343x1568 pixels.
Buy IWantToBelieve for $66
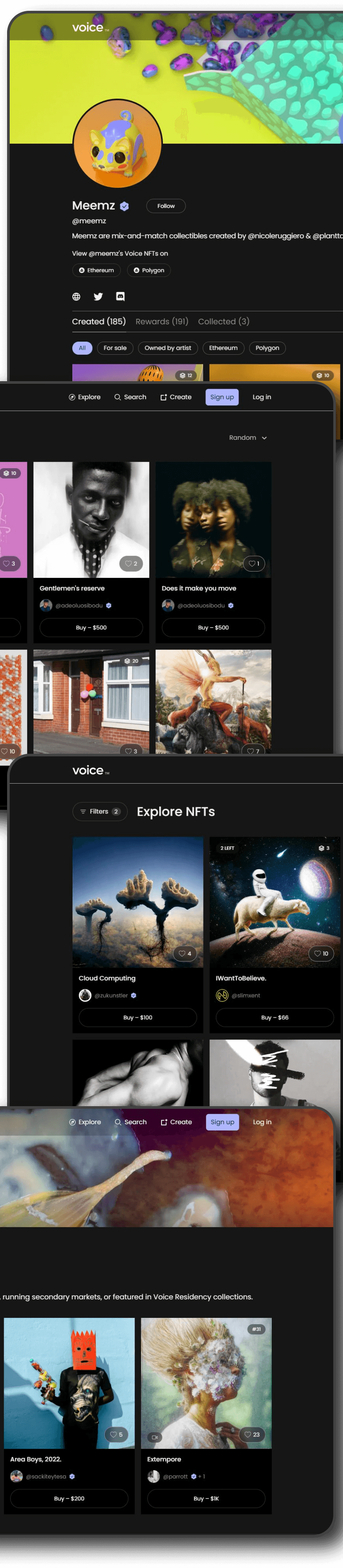(275, 1017)
